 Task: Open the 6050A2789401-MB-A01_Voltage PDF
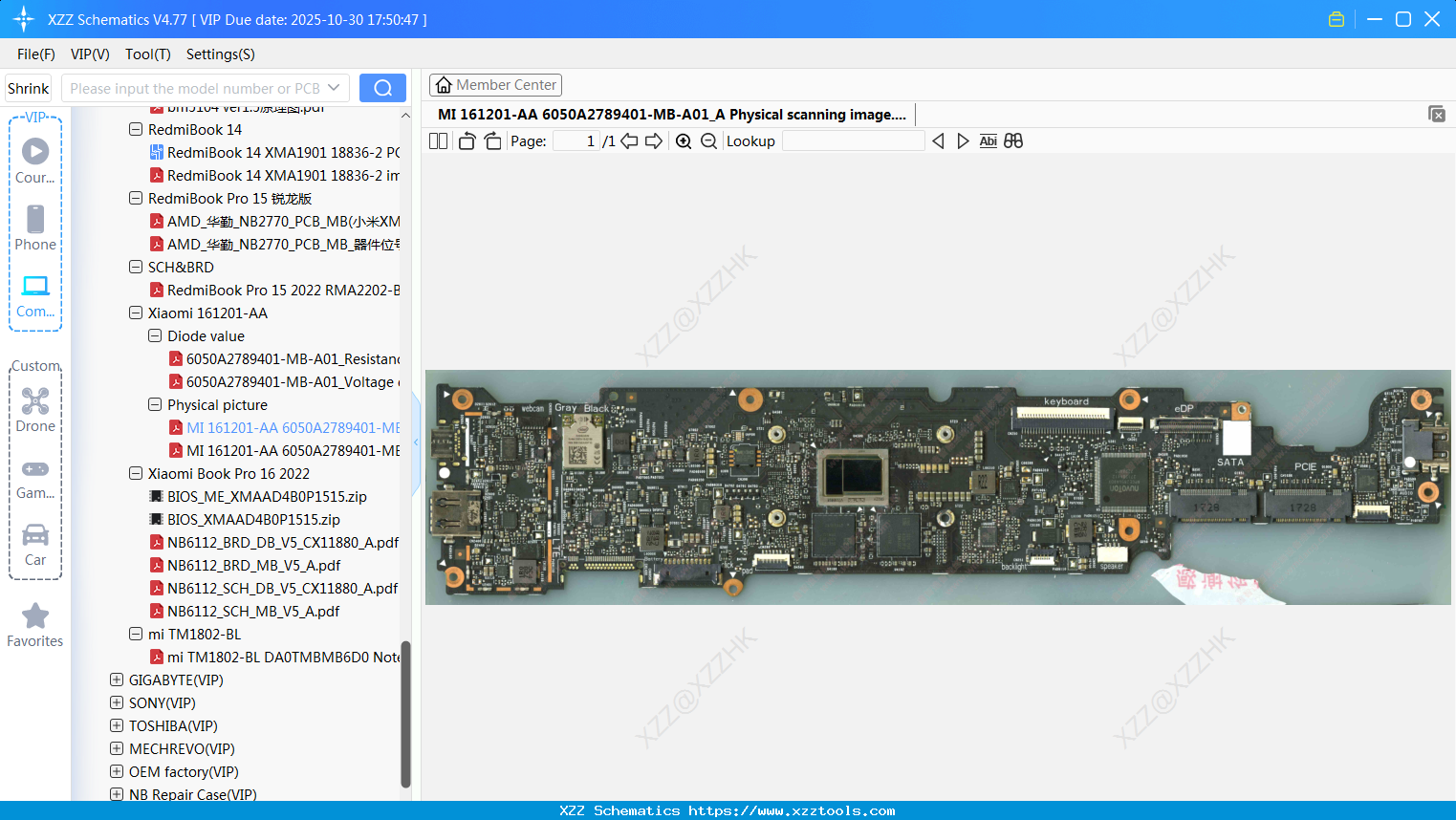[x=285, y=381]
